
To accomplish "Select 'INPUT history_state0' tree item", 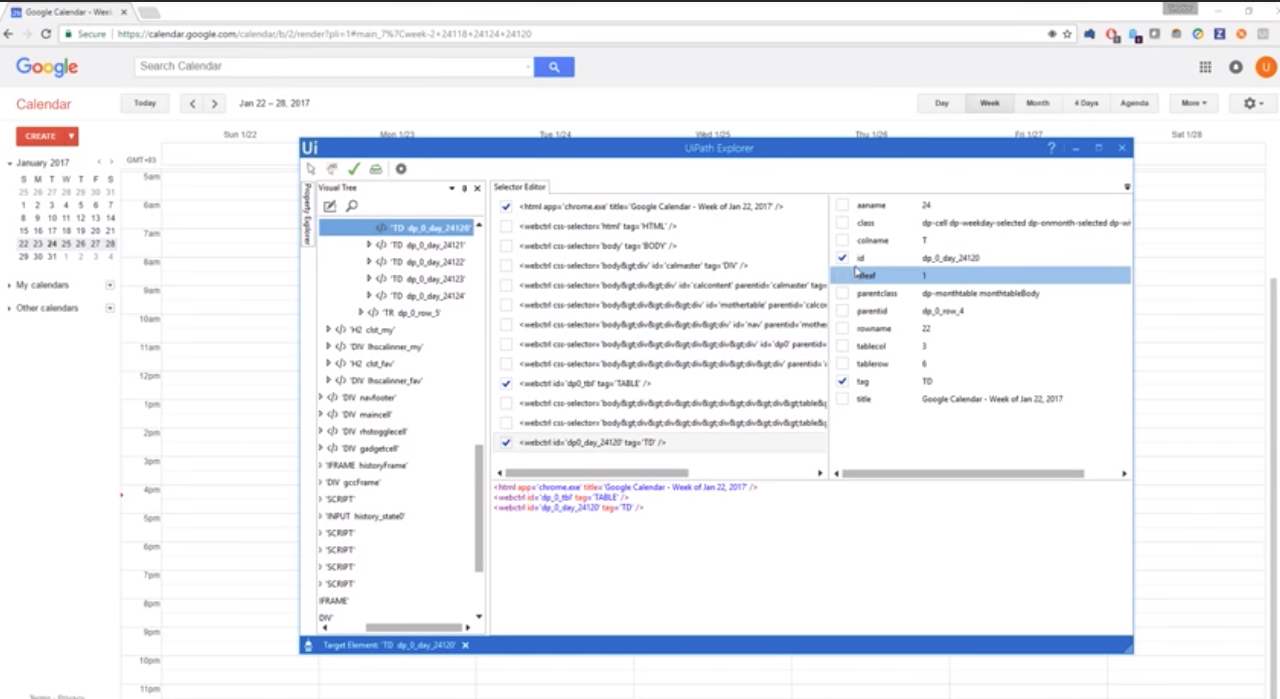I will click(x=365, y=516).
